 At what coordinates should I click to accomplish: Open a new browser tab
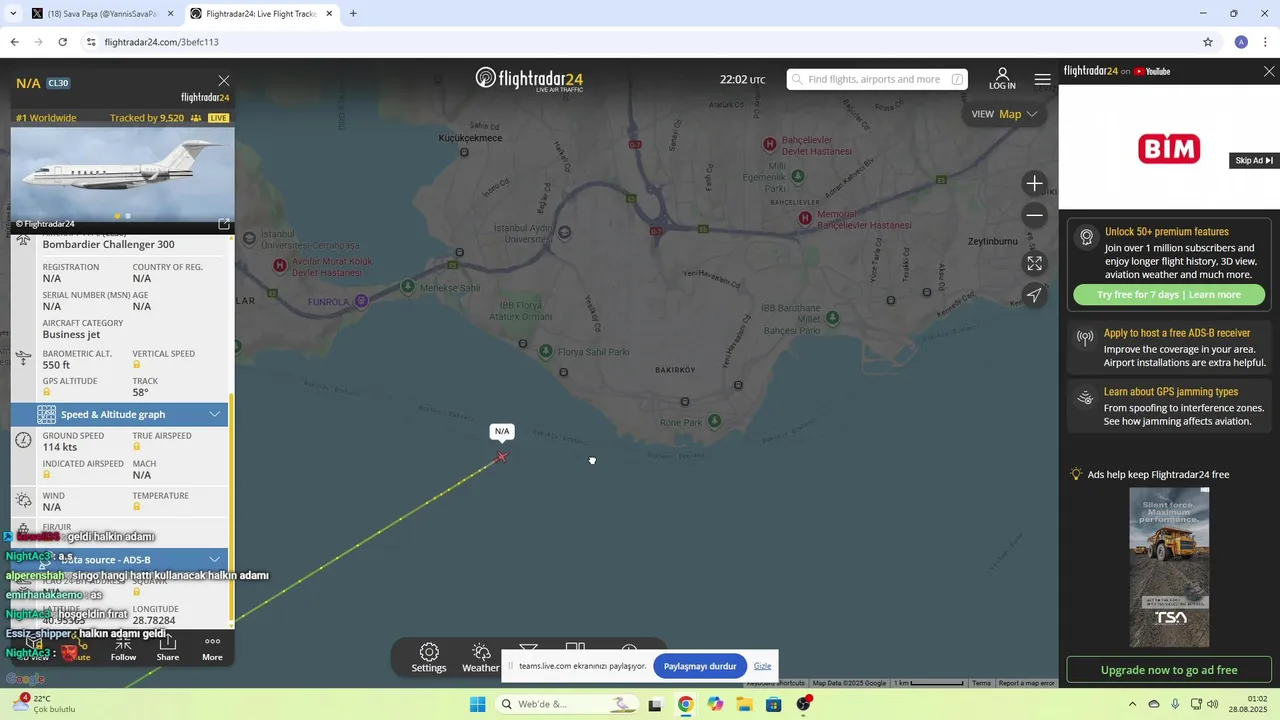353,14
